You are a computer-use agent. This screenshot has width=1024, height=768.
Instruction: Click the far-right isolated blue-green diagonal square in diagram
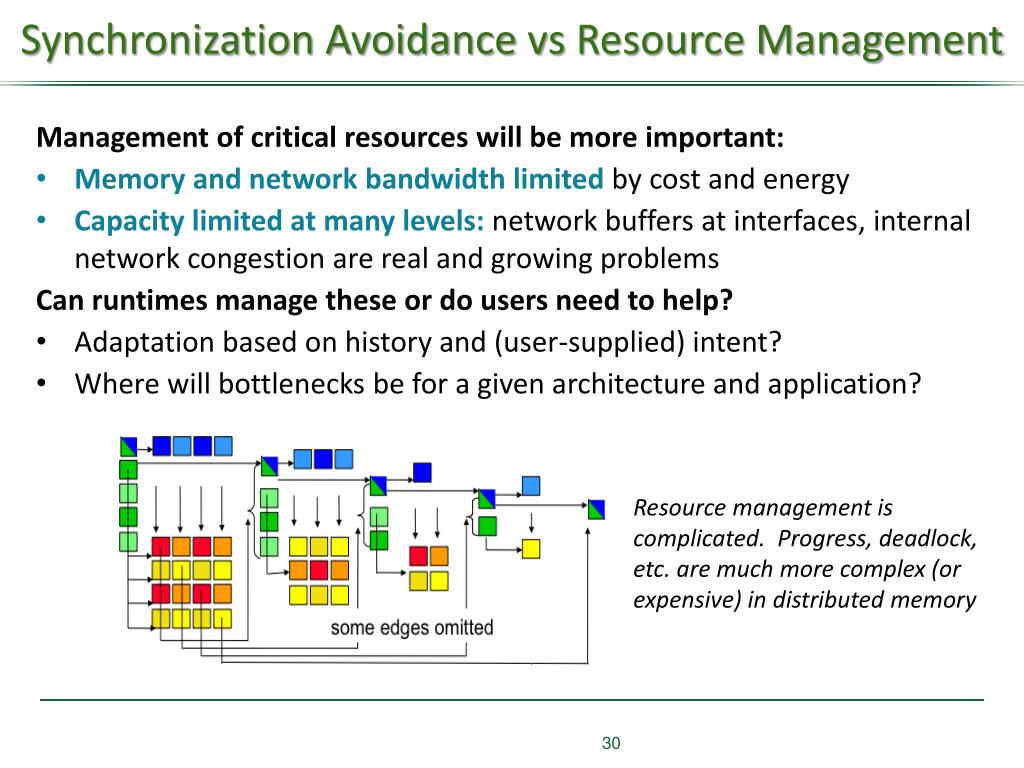click(x=596, y=509)
